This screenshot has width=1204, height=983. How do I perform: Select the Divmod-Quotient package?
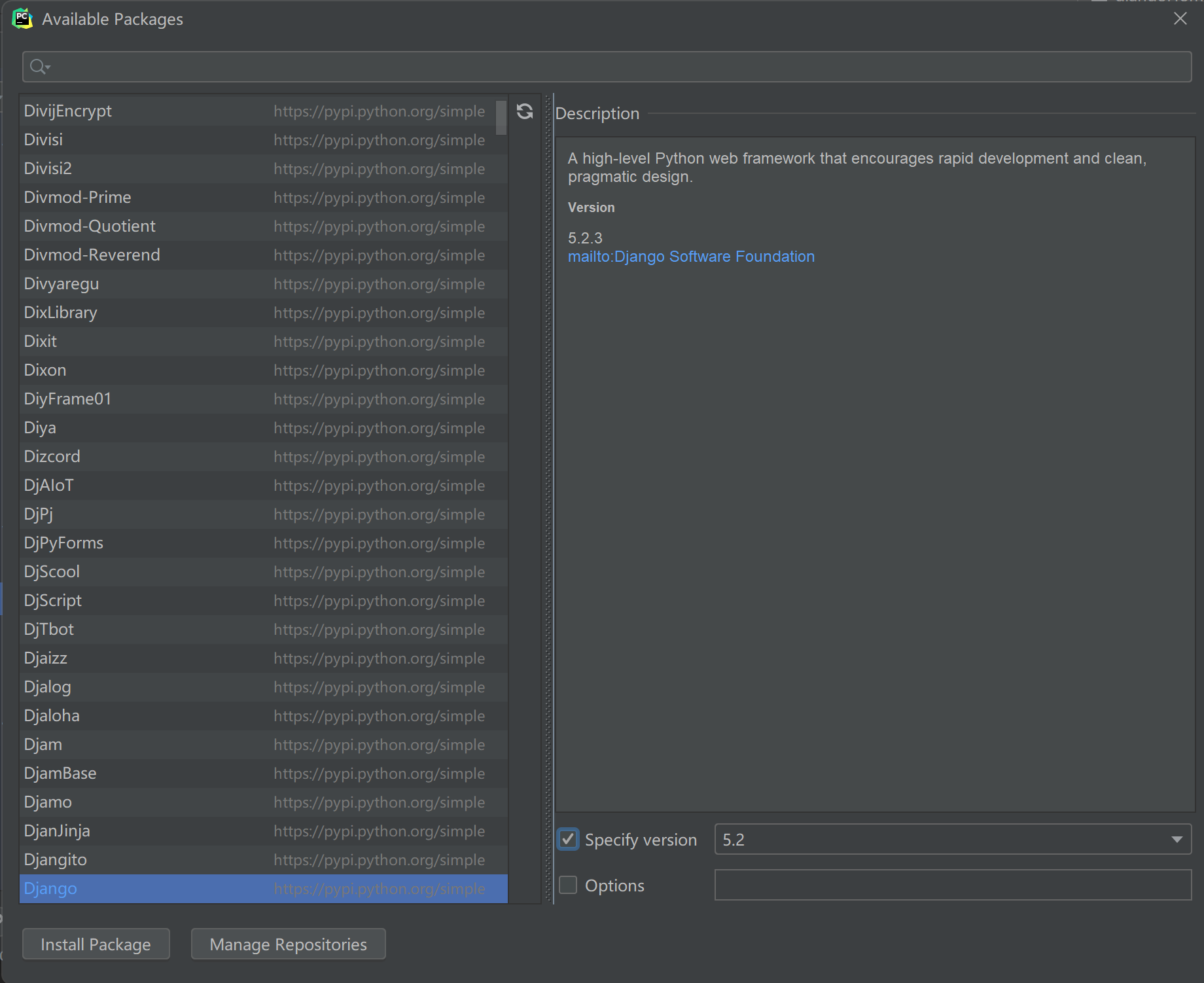(264, 226)
